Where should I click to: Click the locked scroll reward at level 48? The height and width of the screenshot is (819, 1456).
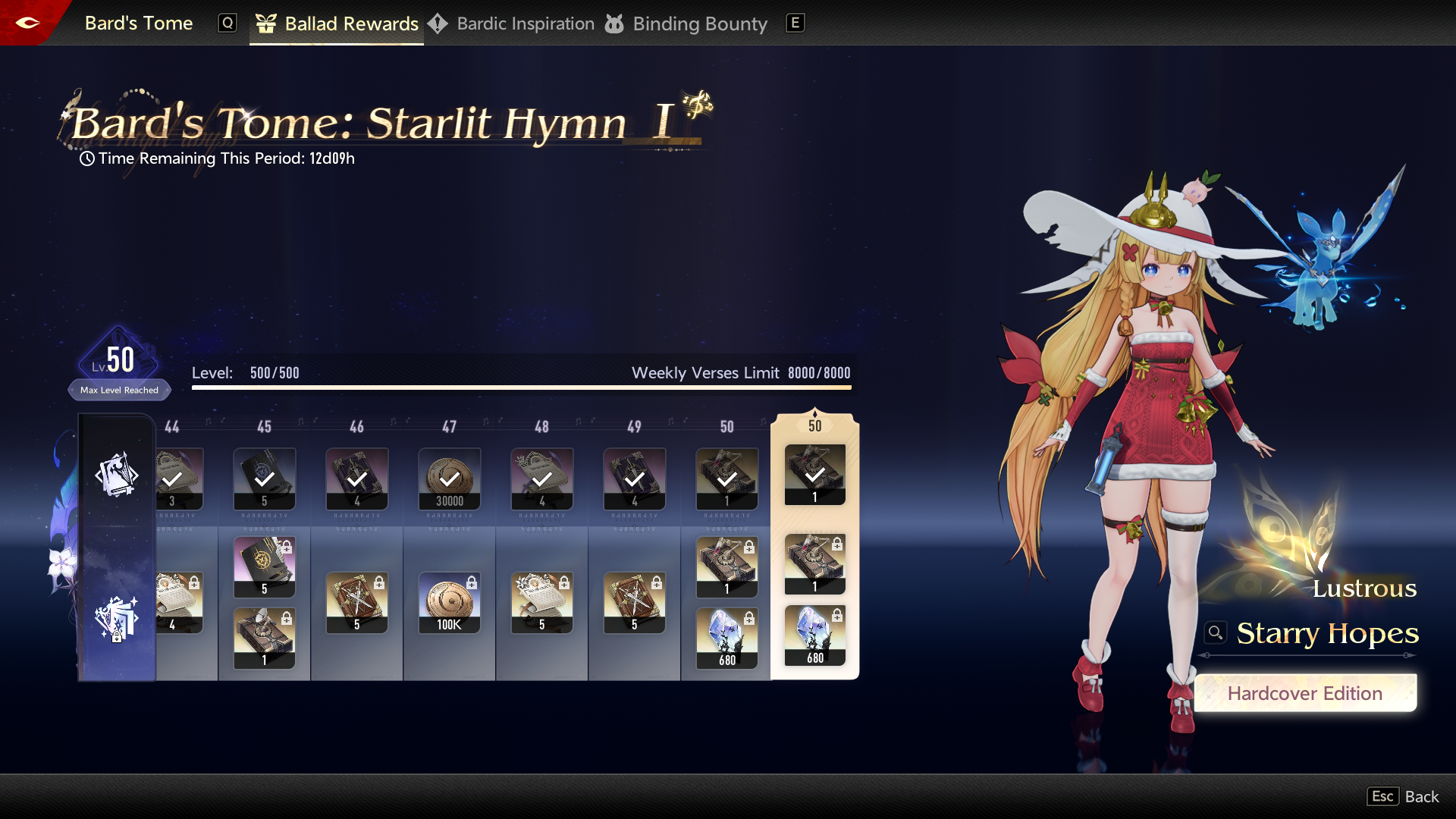pyautogui.click(x=541, y=603)
